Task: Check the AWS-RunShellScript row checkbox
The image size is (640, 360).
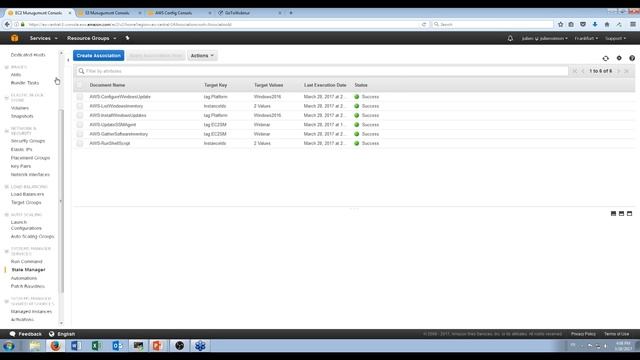Action: pyautogui.click(x=79, y=143)
